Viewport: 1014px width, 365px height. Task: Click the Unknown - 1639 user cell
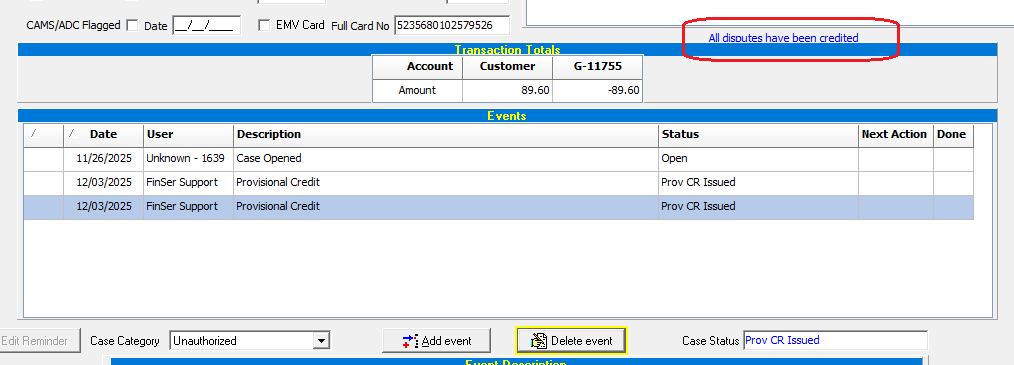point(188,159)
